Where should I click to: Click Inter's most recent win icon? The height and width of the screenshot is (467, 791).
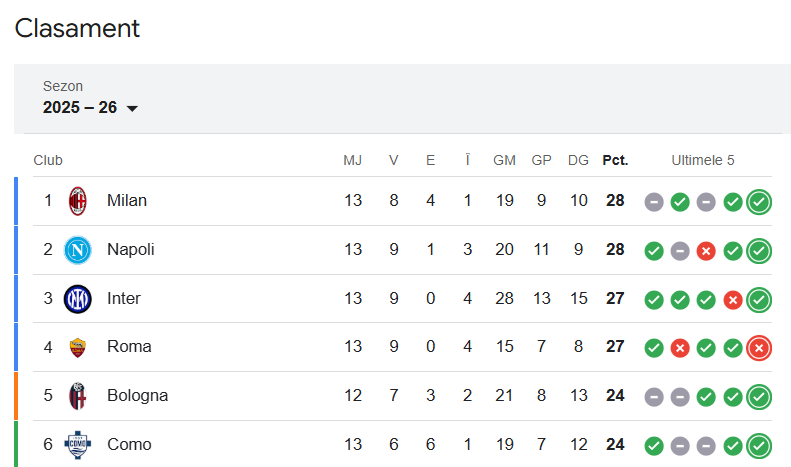759,298
